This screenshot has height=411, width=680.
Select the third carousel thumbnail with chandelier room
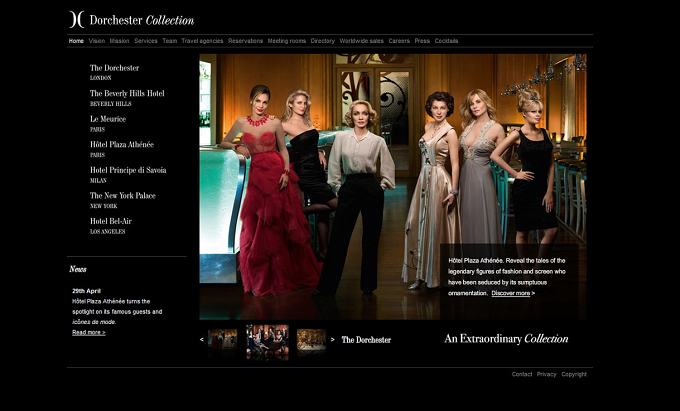pos(311,339)
